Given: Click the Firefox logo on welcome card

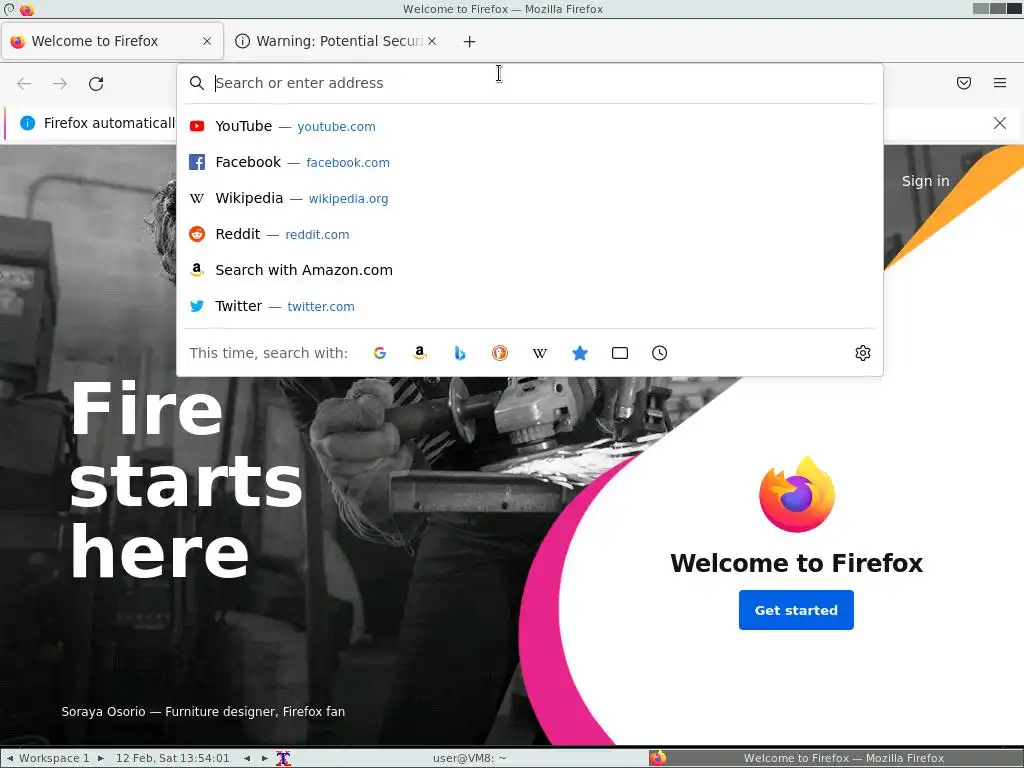Looking at the screenshot, I should [x=797, y=494].
